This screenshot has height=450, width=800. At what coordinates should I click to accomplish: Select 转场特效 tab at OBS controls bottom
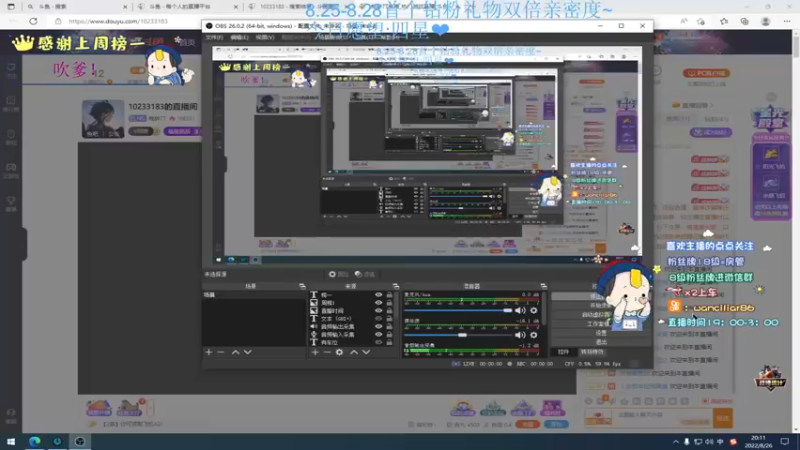591,352
